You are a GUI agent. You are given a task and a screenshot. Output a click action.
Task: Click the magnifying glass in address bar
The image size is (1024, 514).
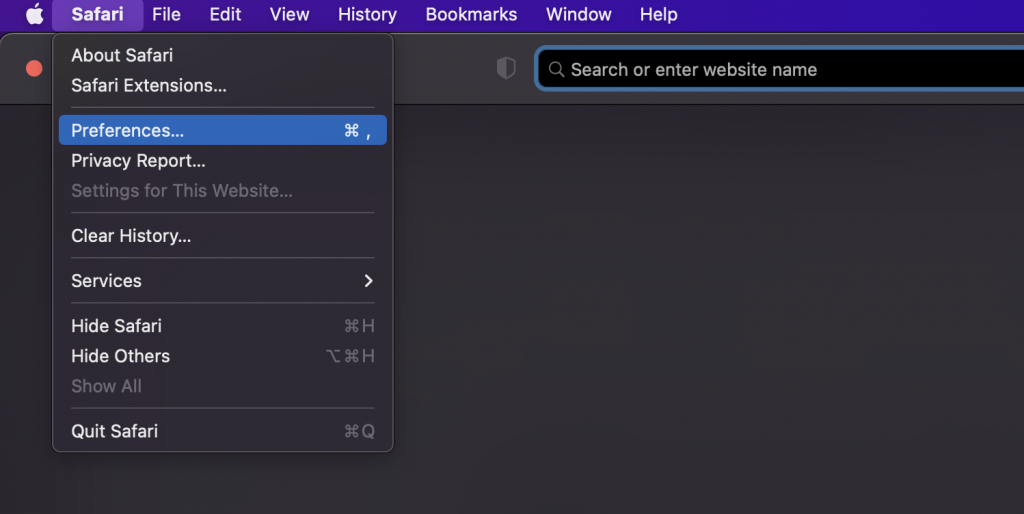coord(557,70)
